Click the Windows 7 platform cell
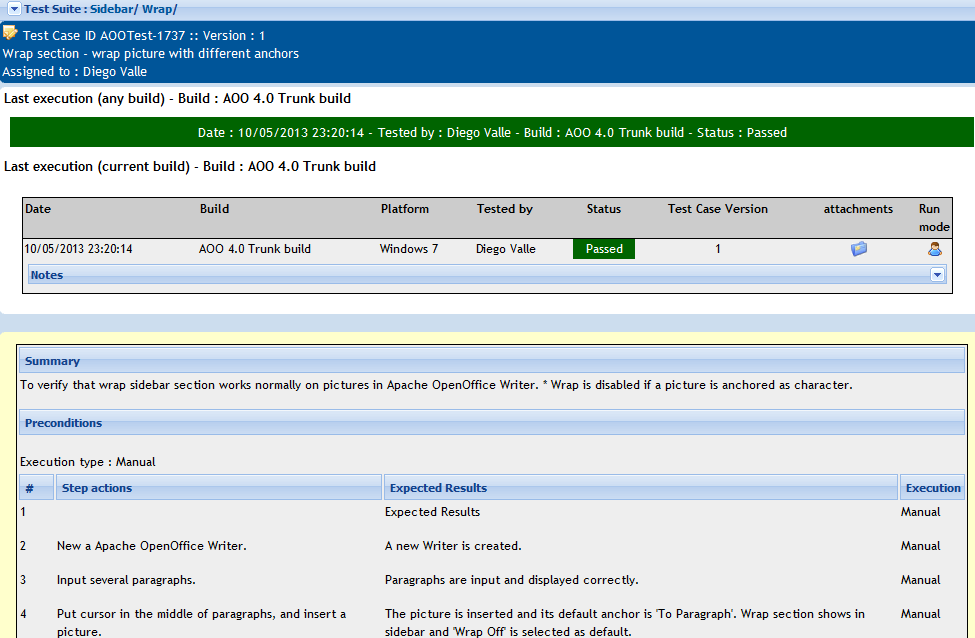Screen dimensions: 975x638 (409, 249)
